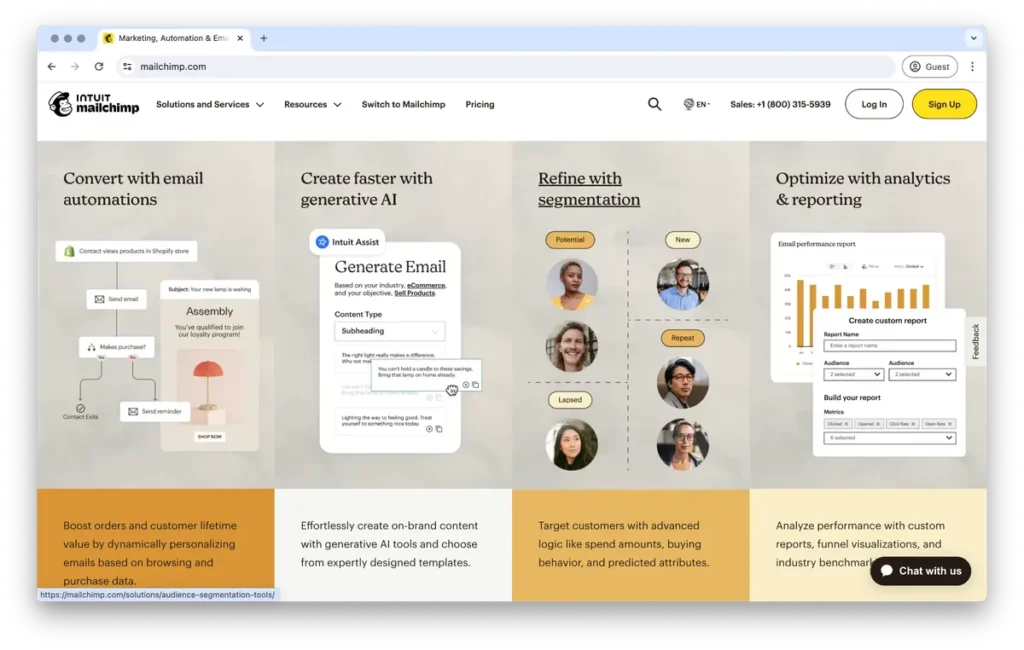
Task: Remove the Click Rate metric chip
Action: click(x=913, y=424)
